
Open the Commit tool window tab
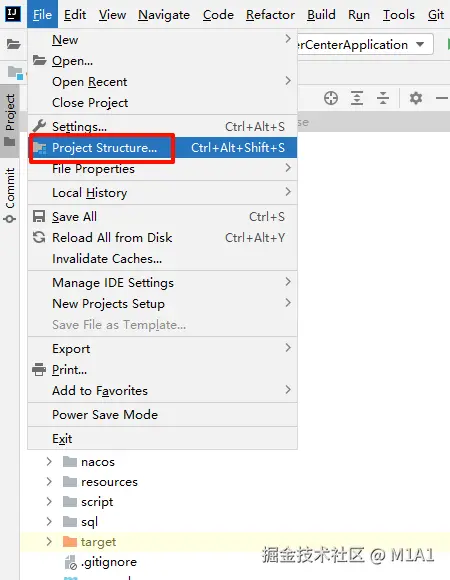10,195
